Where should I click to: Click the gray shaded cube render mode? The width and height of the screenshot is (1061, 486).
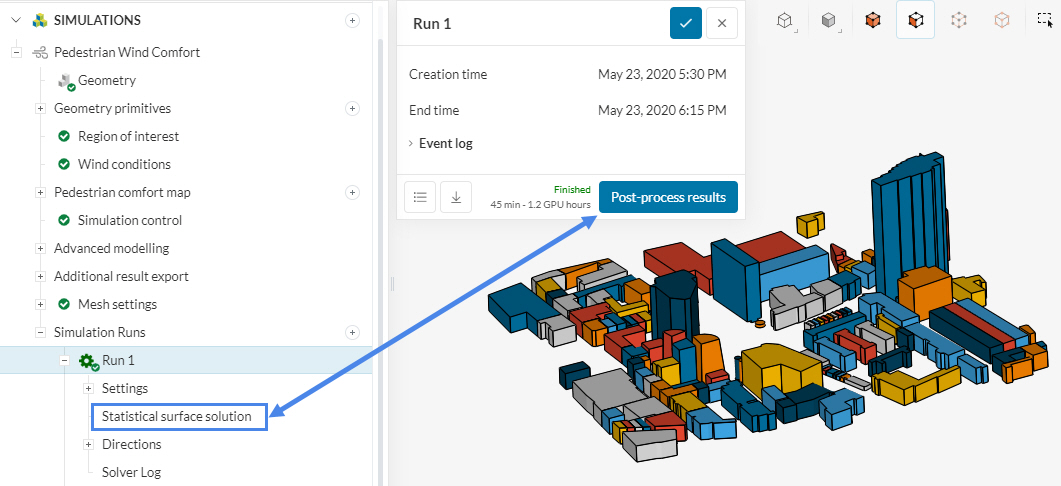[x=829, y=20]
